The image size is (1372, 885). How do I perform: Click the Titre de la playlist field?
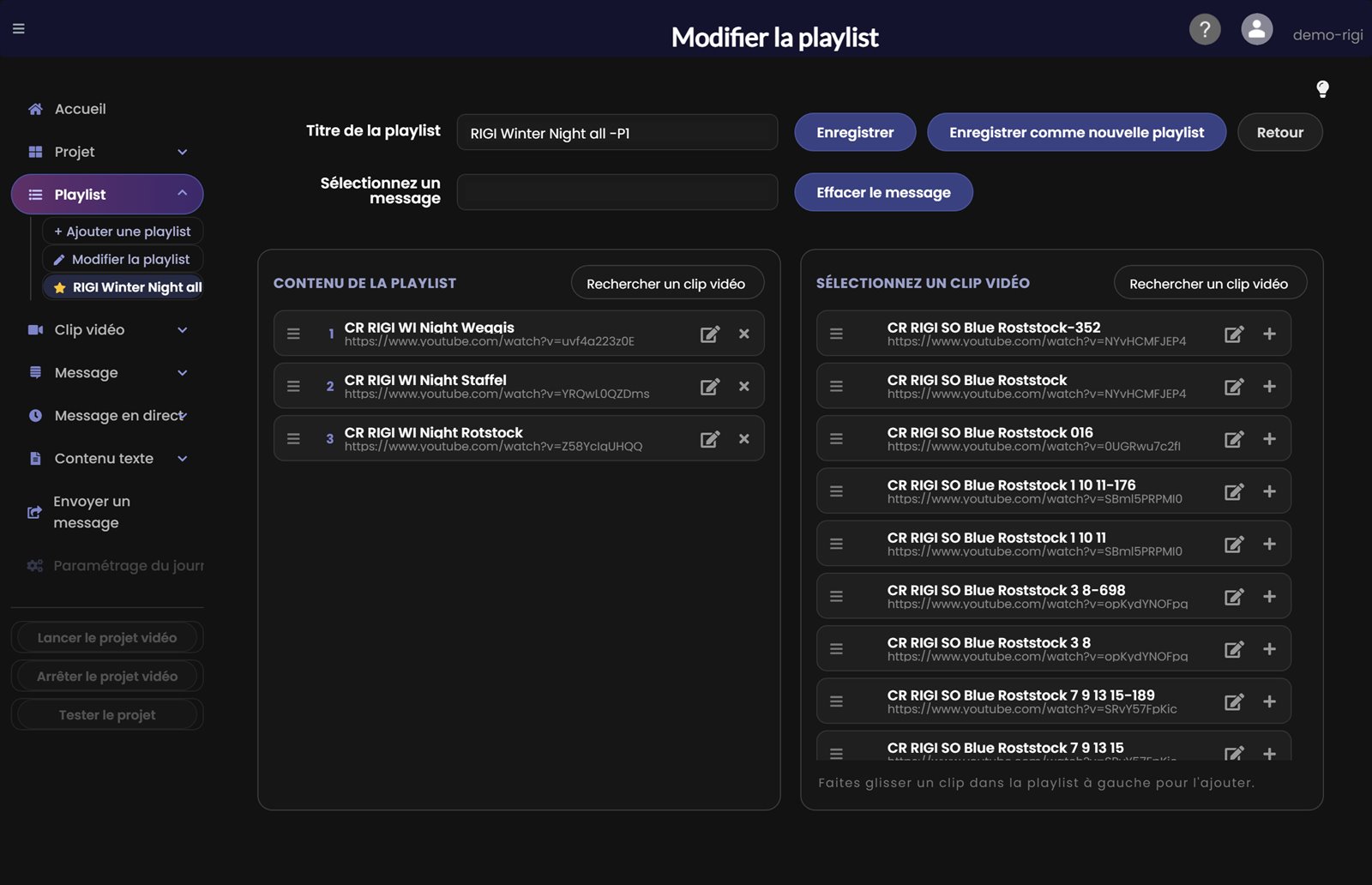coord(617,132)
